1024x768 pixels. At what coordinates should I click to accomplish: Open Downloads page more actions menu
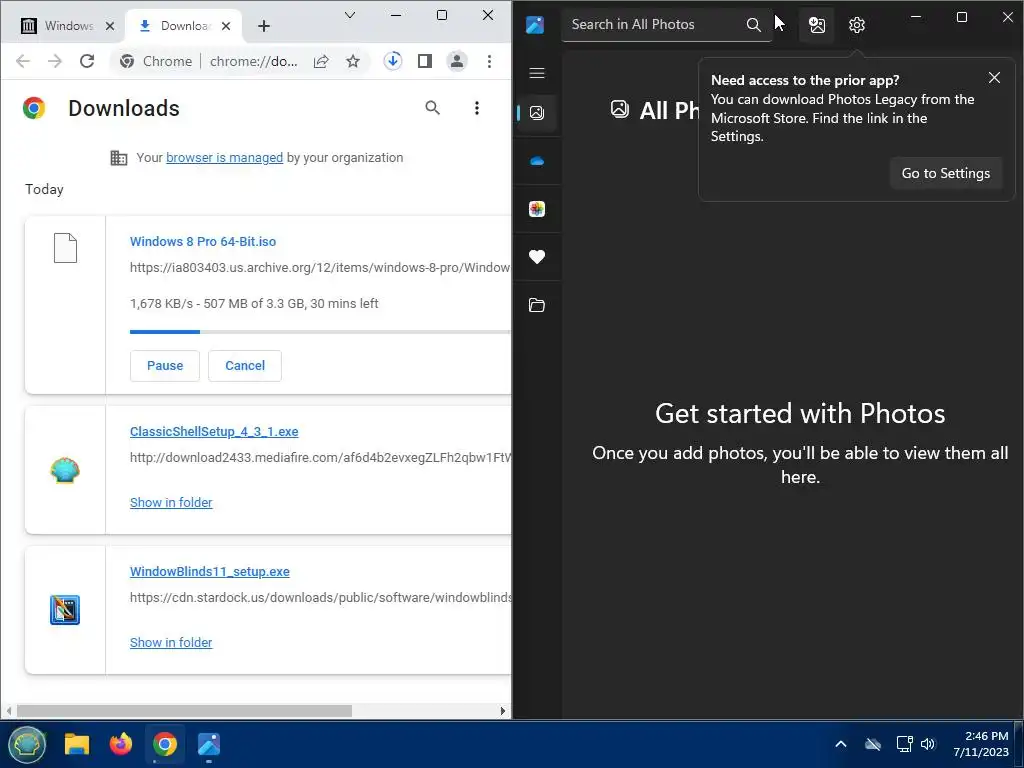pos(477,108)
